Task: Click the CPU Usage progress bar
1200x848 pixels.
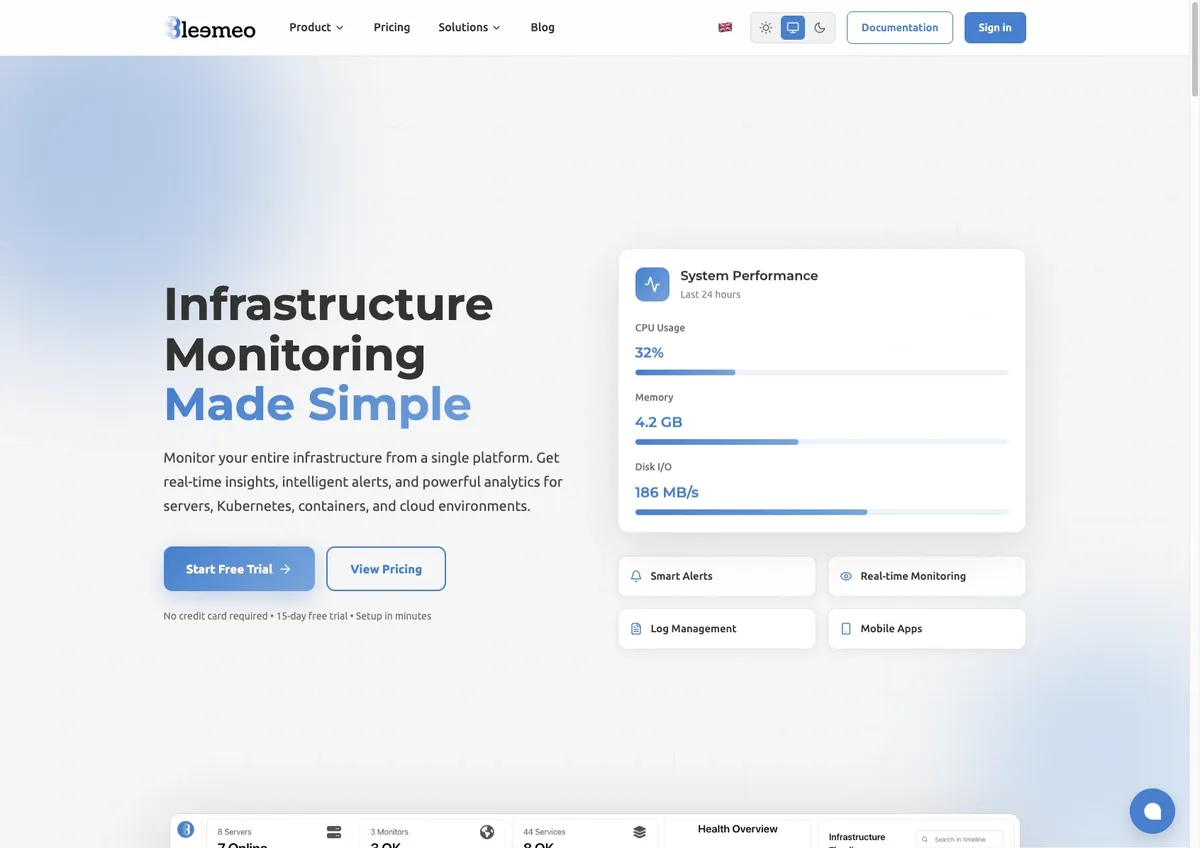Action: point(822,372)
